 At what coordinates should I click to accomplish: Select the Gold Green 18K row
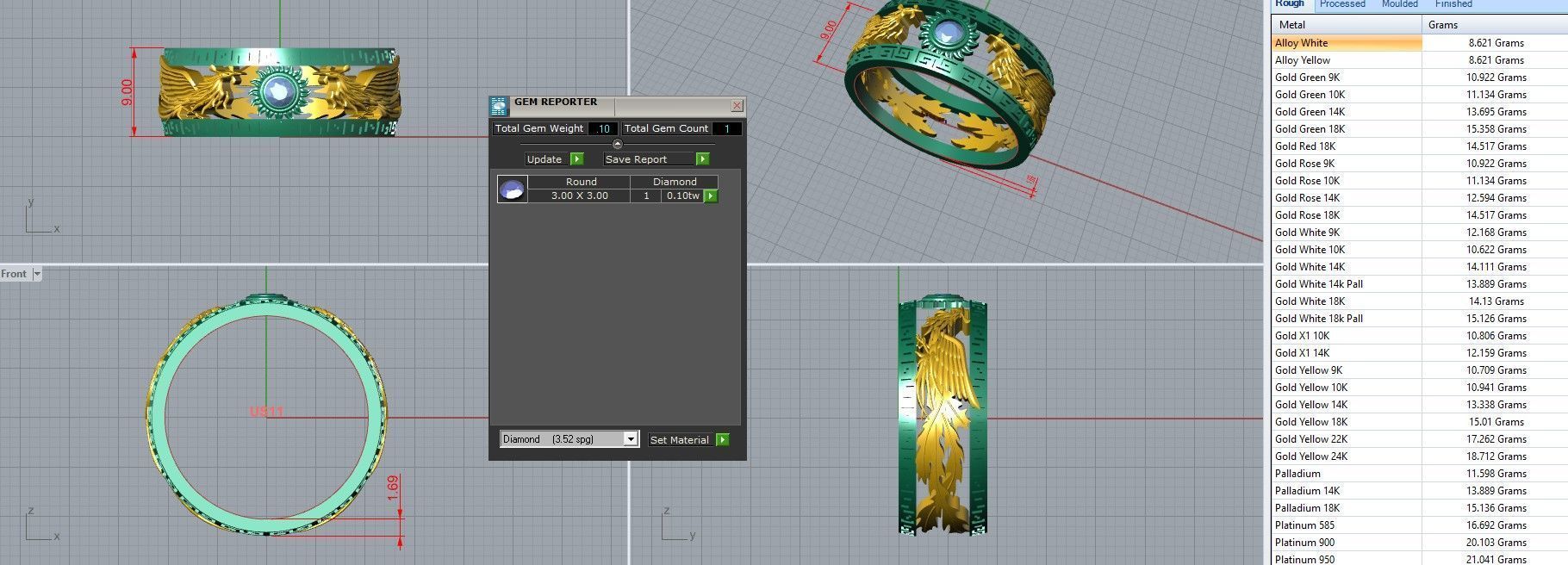[x=1420, y=129]
